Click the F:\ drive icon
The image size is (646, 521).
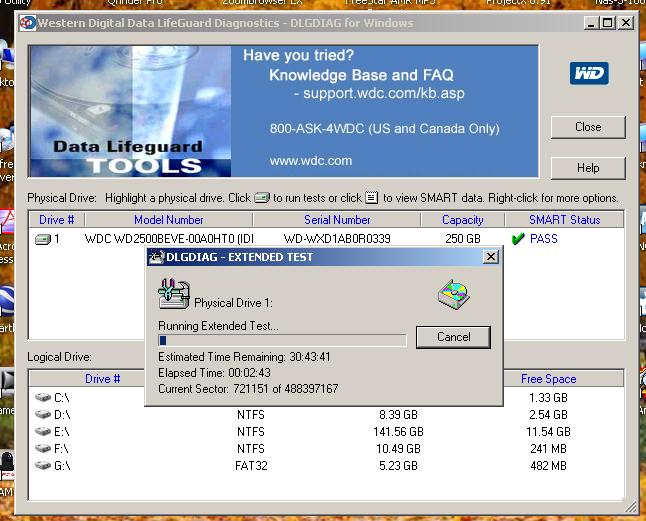click(x=43, y=449)
